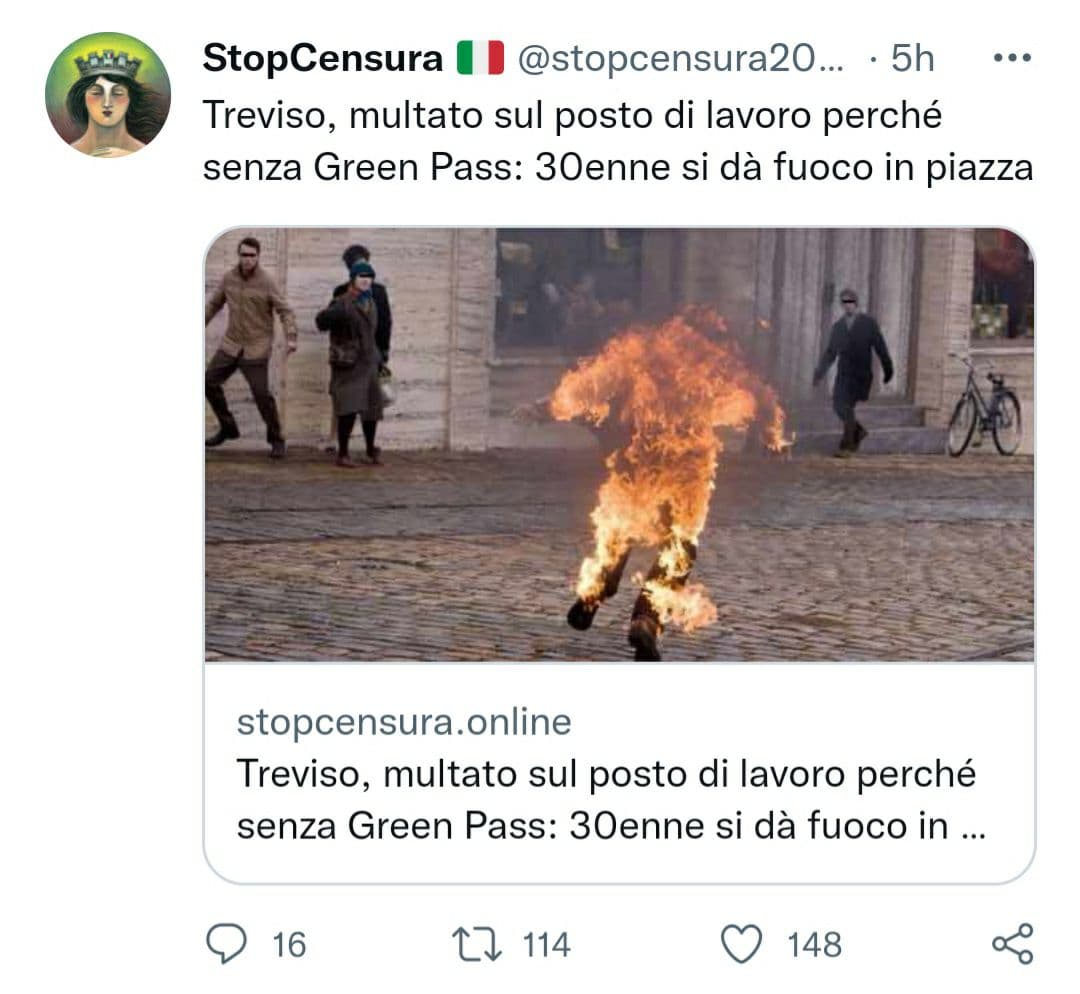Click the like count 148
Screen dimensions: 1080x994
click(814, 944)
